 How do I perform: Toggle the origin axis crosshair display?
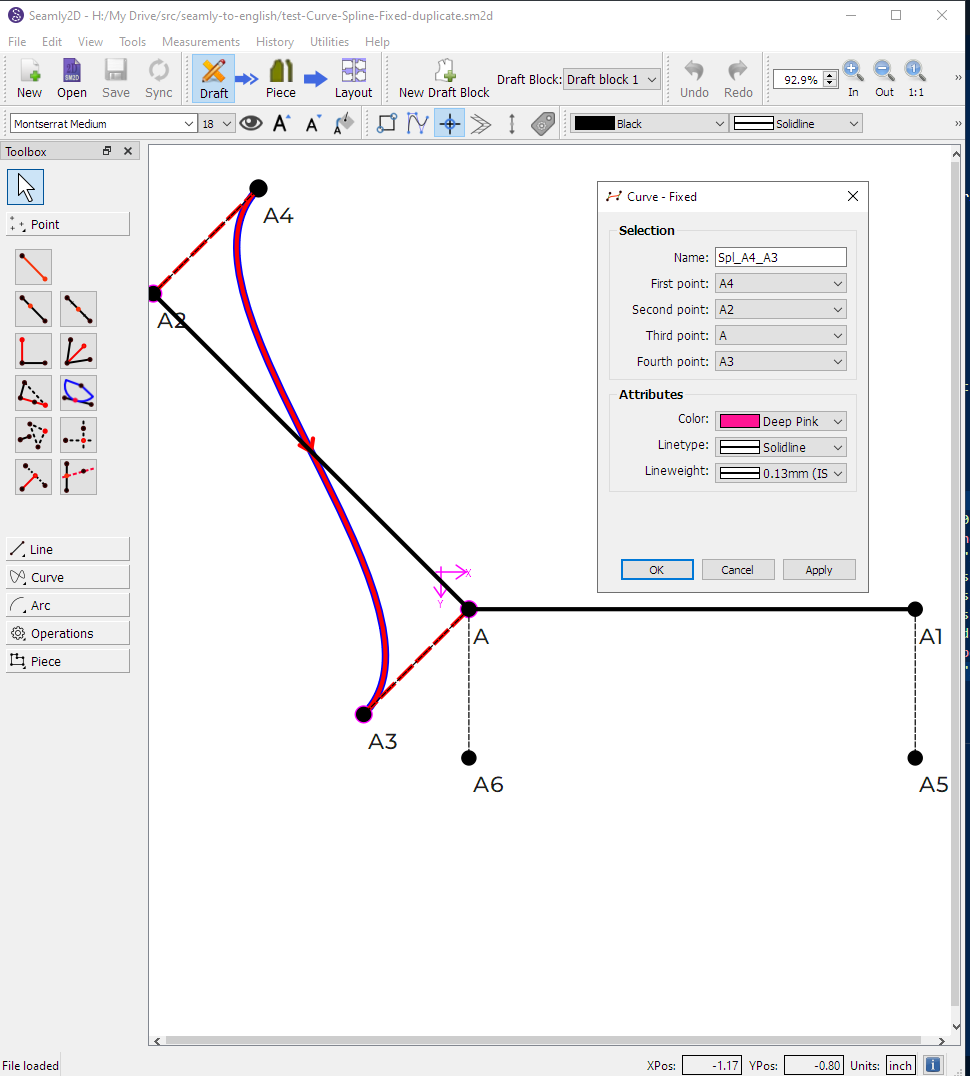[x=449, y=124]
